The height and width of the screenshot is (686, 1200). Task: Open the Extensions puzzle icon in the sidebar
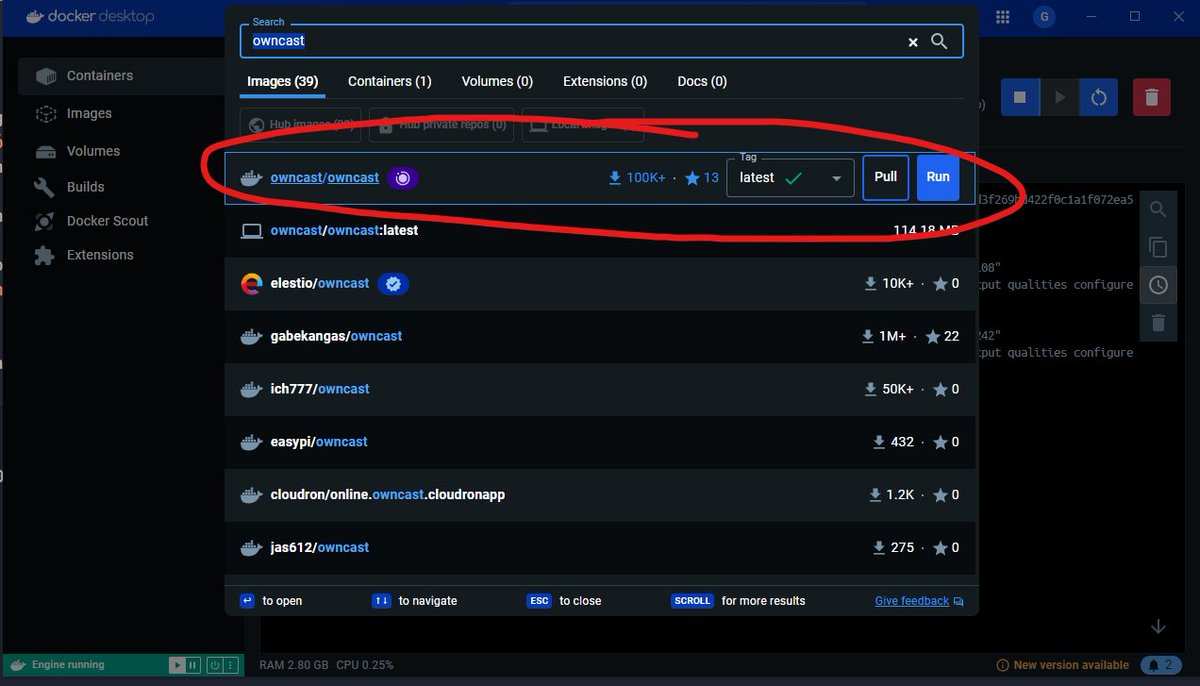(x=45, y=255)
